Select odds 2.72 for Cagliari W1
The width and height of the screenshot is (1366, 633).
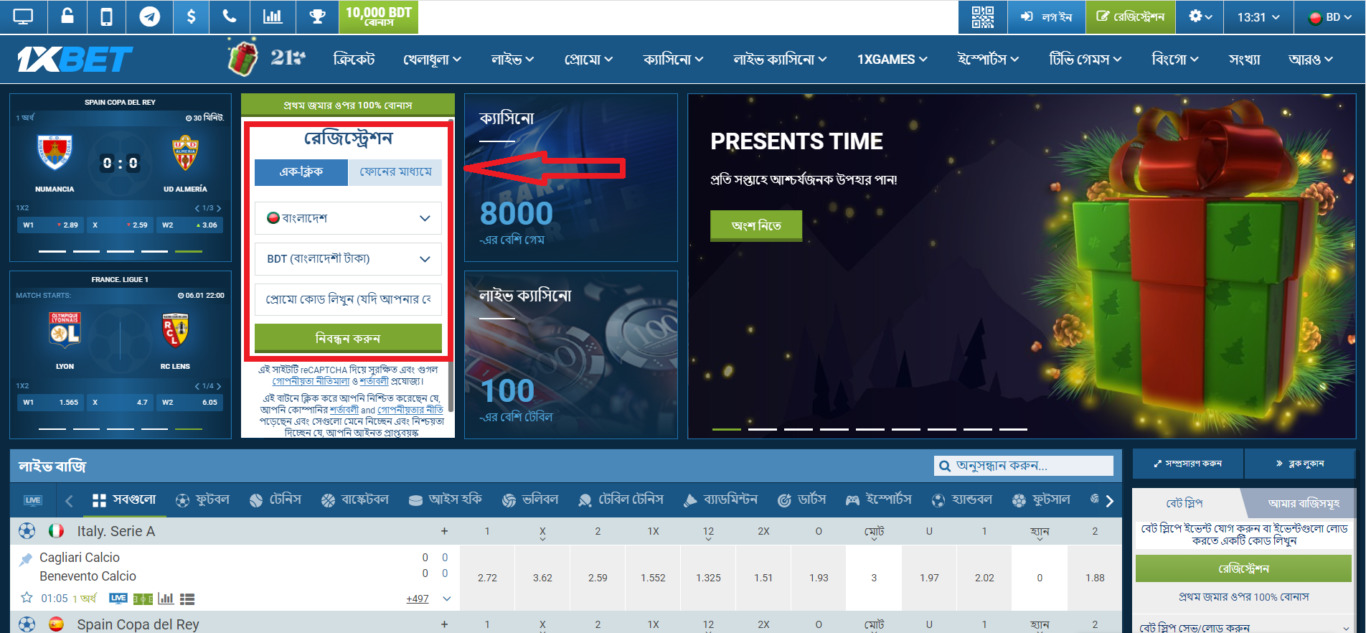[x=487, y=578]
